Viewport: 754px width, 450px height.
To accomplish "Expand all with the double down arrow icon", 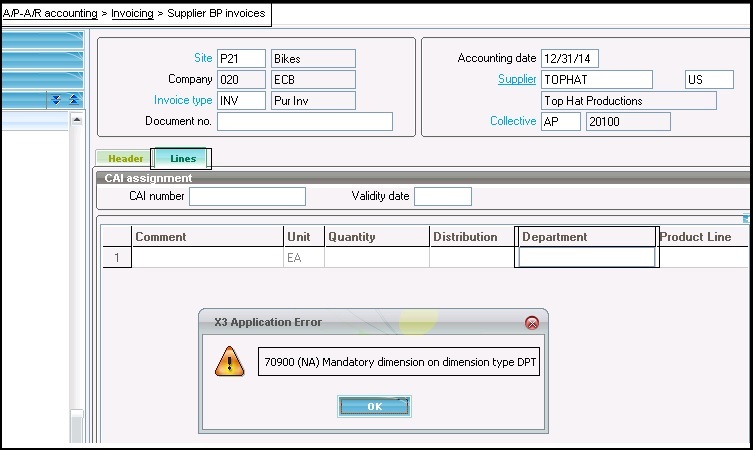I will (56, 100).
